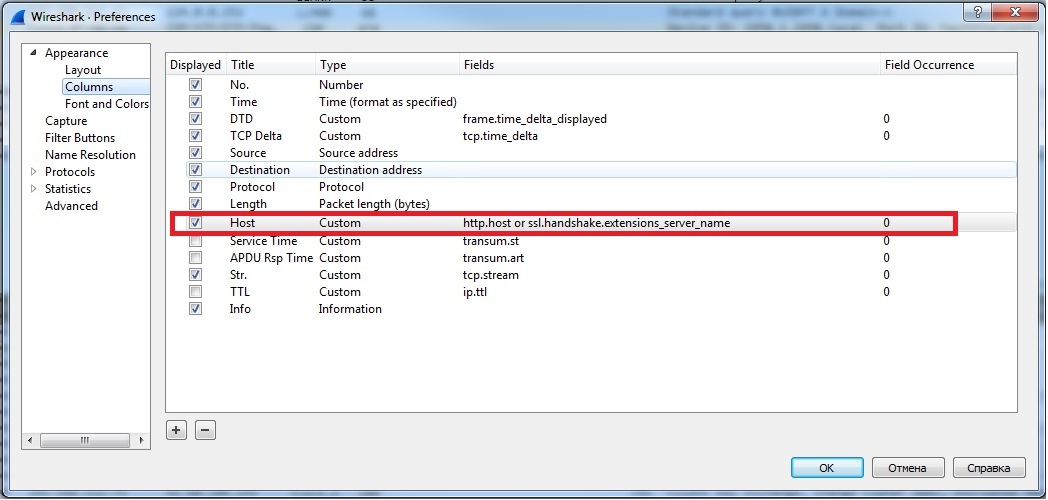Viewport: 1048px width, 500px height.
Task: Uncheck the DTD column checkbox
Action: (x=195, y=119)
